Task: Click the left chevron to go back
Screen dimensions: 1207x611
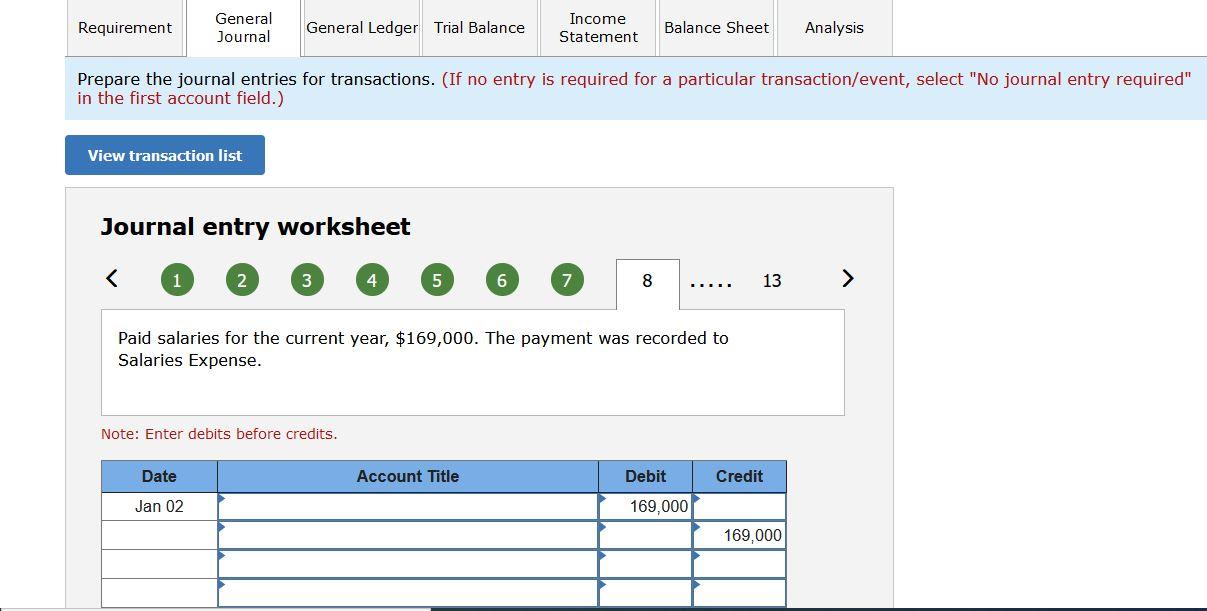Action: (x=111, y=279)
